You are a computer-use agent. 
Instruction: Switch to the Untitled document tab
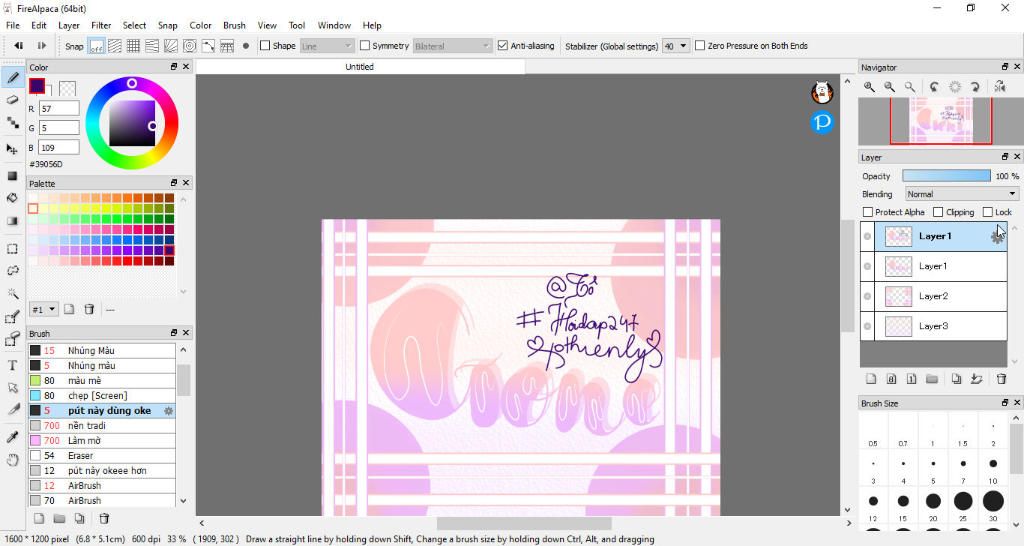[359, 67]
